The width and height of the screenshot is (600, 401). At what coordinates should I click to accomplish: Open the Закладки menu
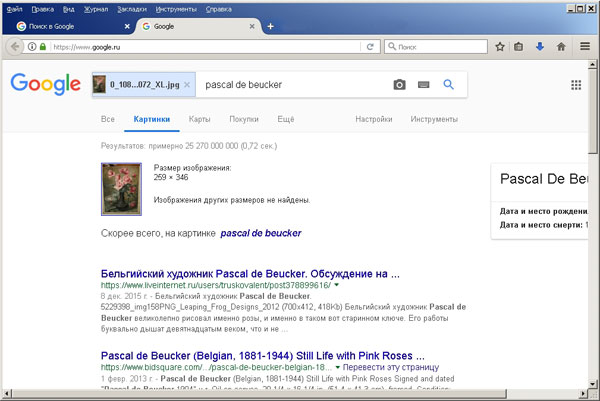tap(132, 9)
